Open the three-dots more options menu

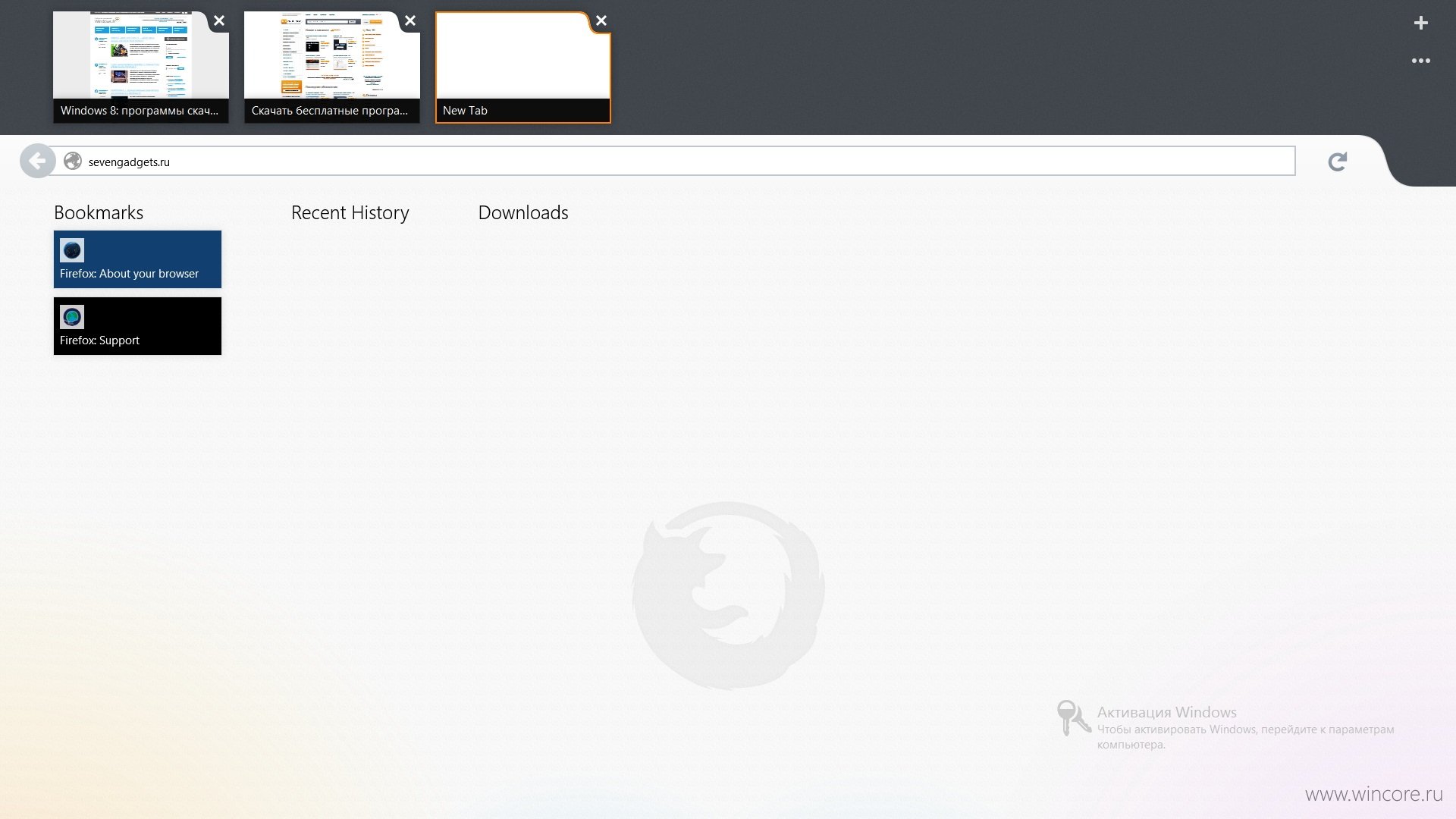pos(1421,61)
